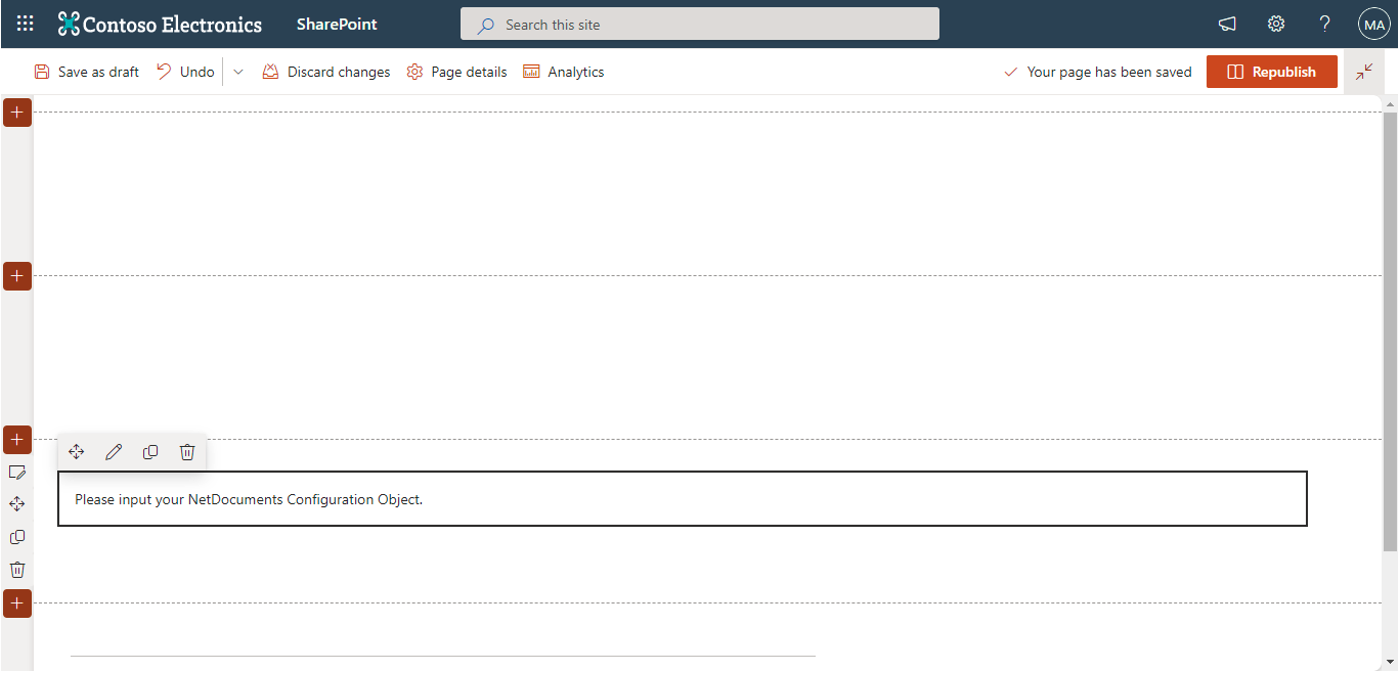Duplicate the web part

(150, 452)
